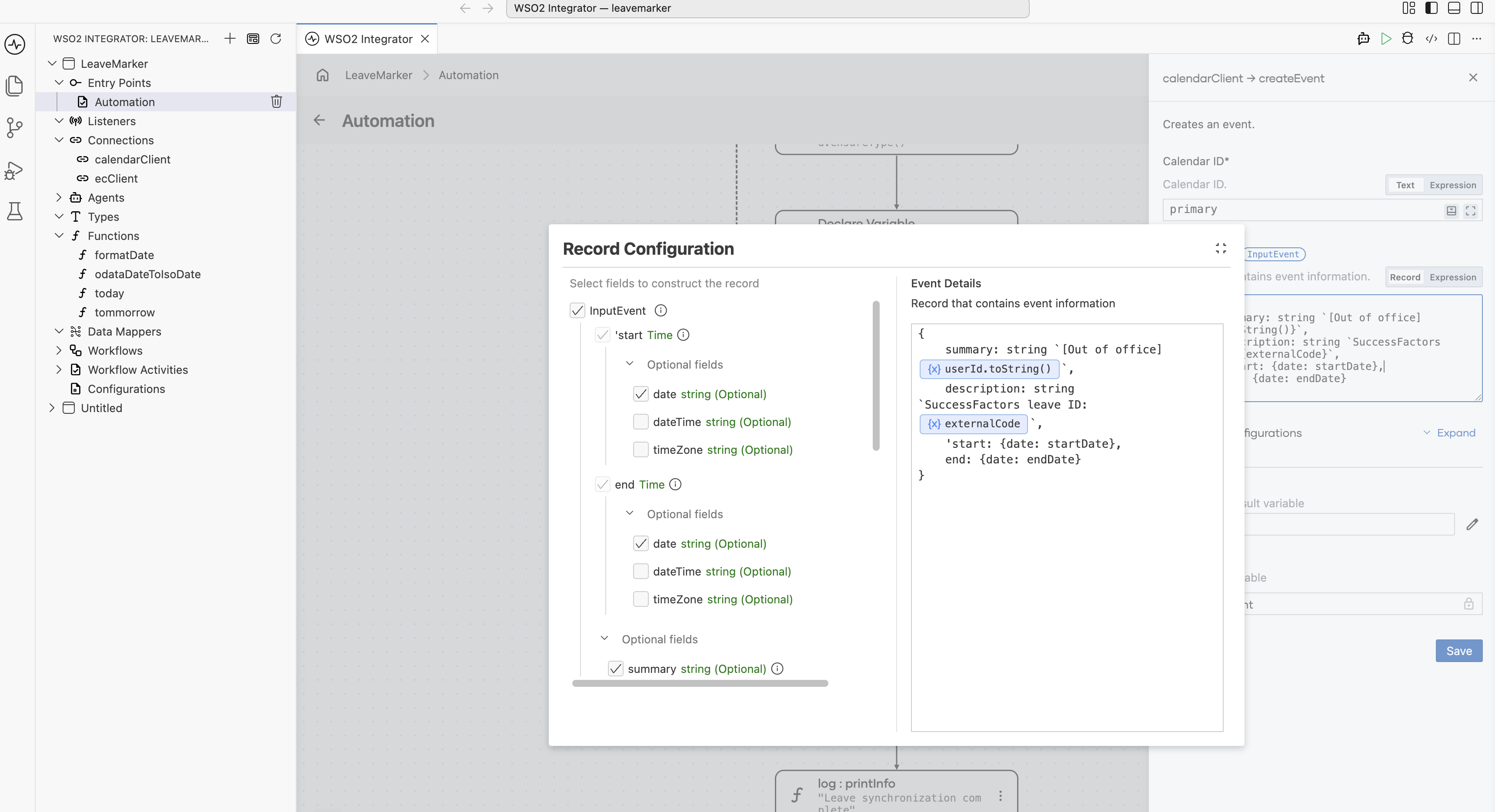Expand the advanced configurations section
Image resolution: width=1495 pixels, height=812 pixels.
click(x=1449, y=433)
